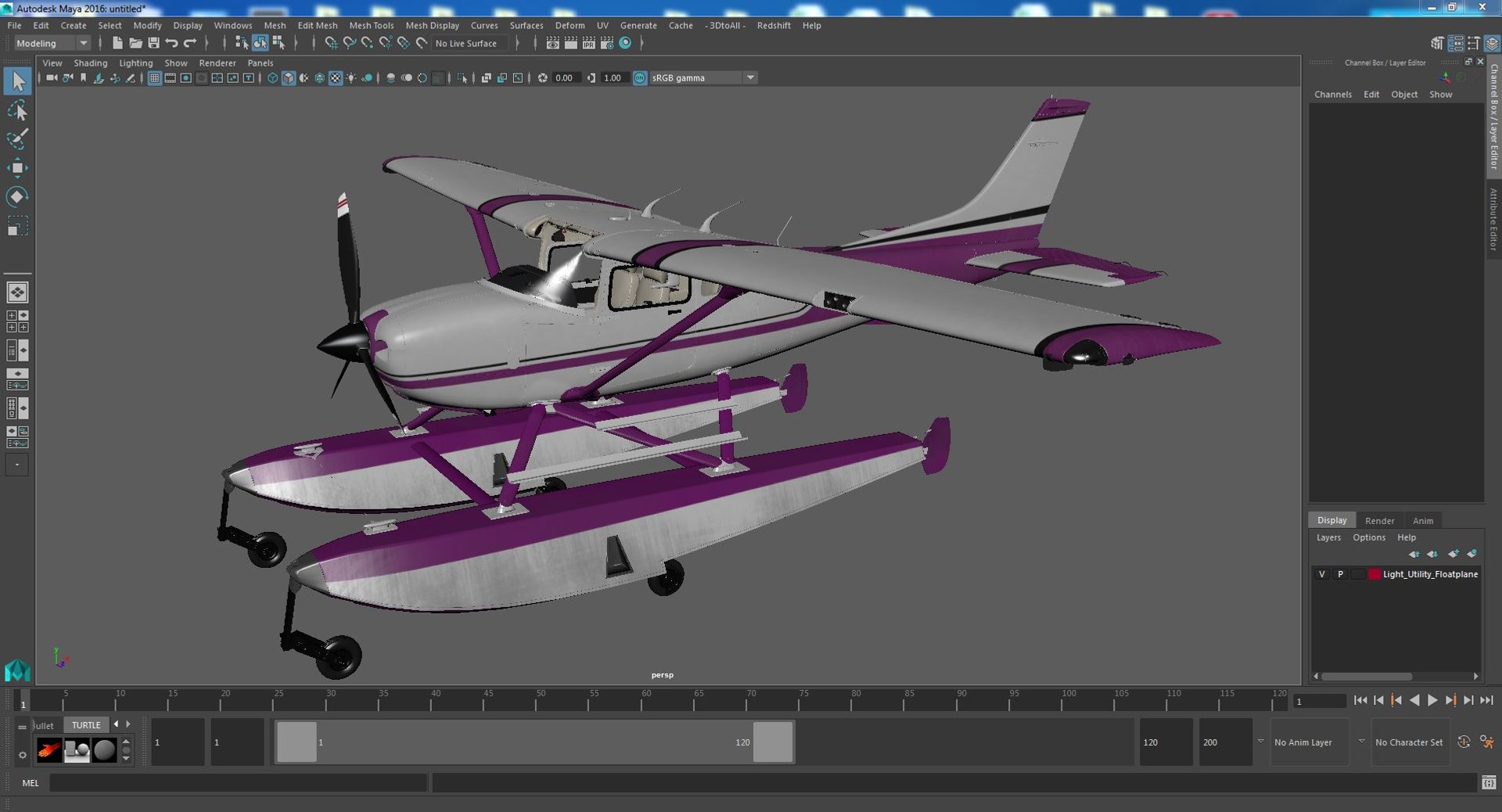Choose the Scale tool
The image size is (1502, 812).
17,226
